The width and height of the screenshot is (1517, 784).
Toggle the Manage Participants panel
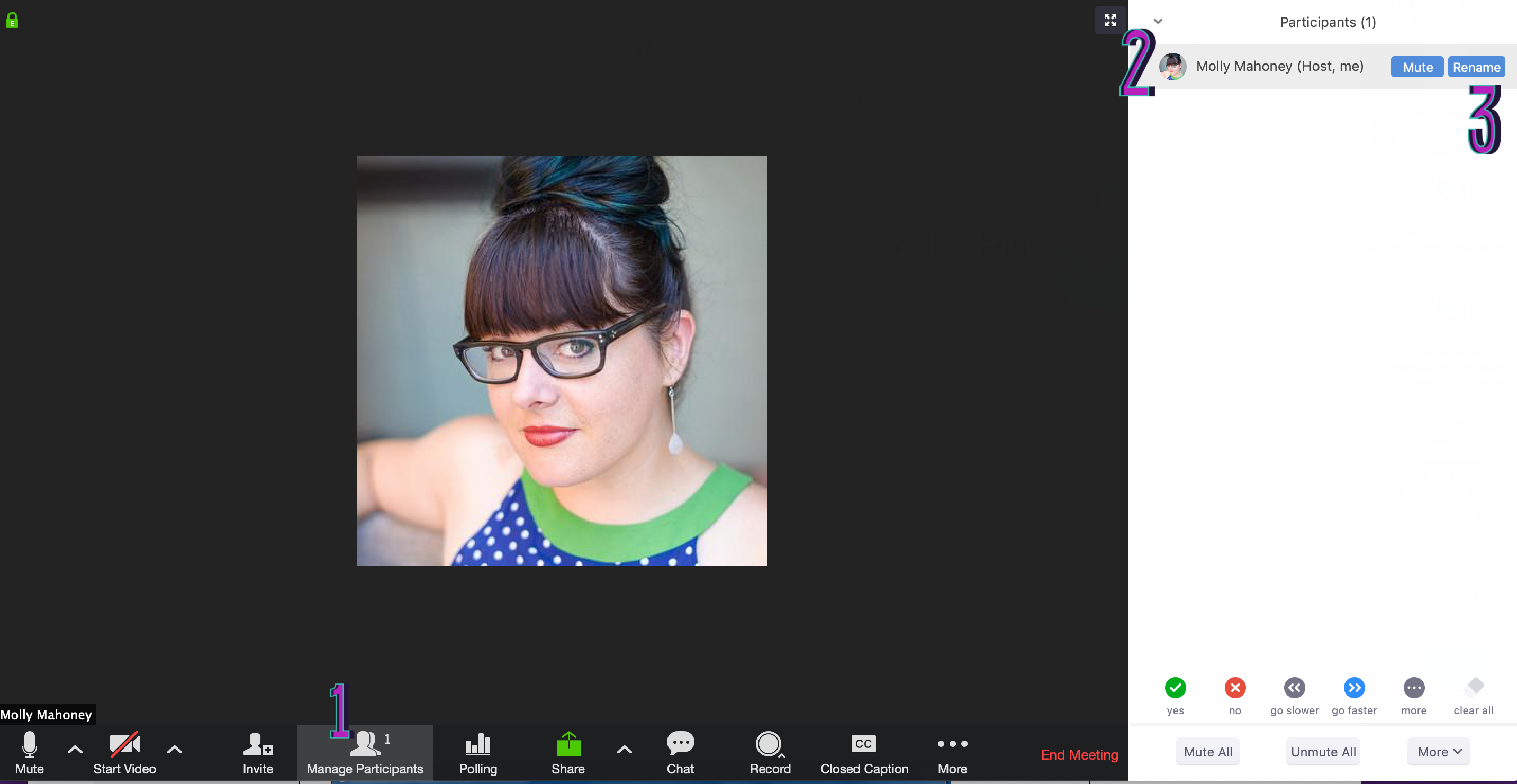pyautogui.click(x=365, y=753)
